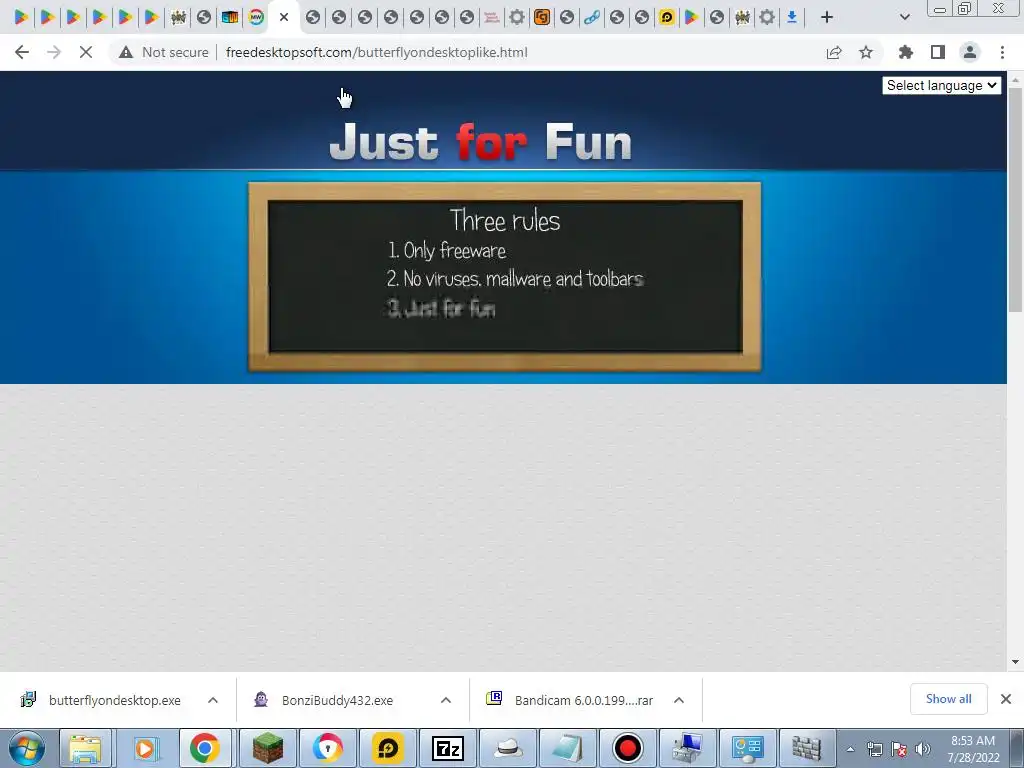Switch to the red lines icon tab
1024x768 pixels.
[x=491, y=18]
